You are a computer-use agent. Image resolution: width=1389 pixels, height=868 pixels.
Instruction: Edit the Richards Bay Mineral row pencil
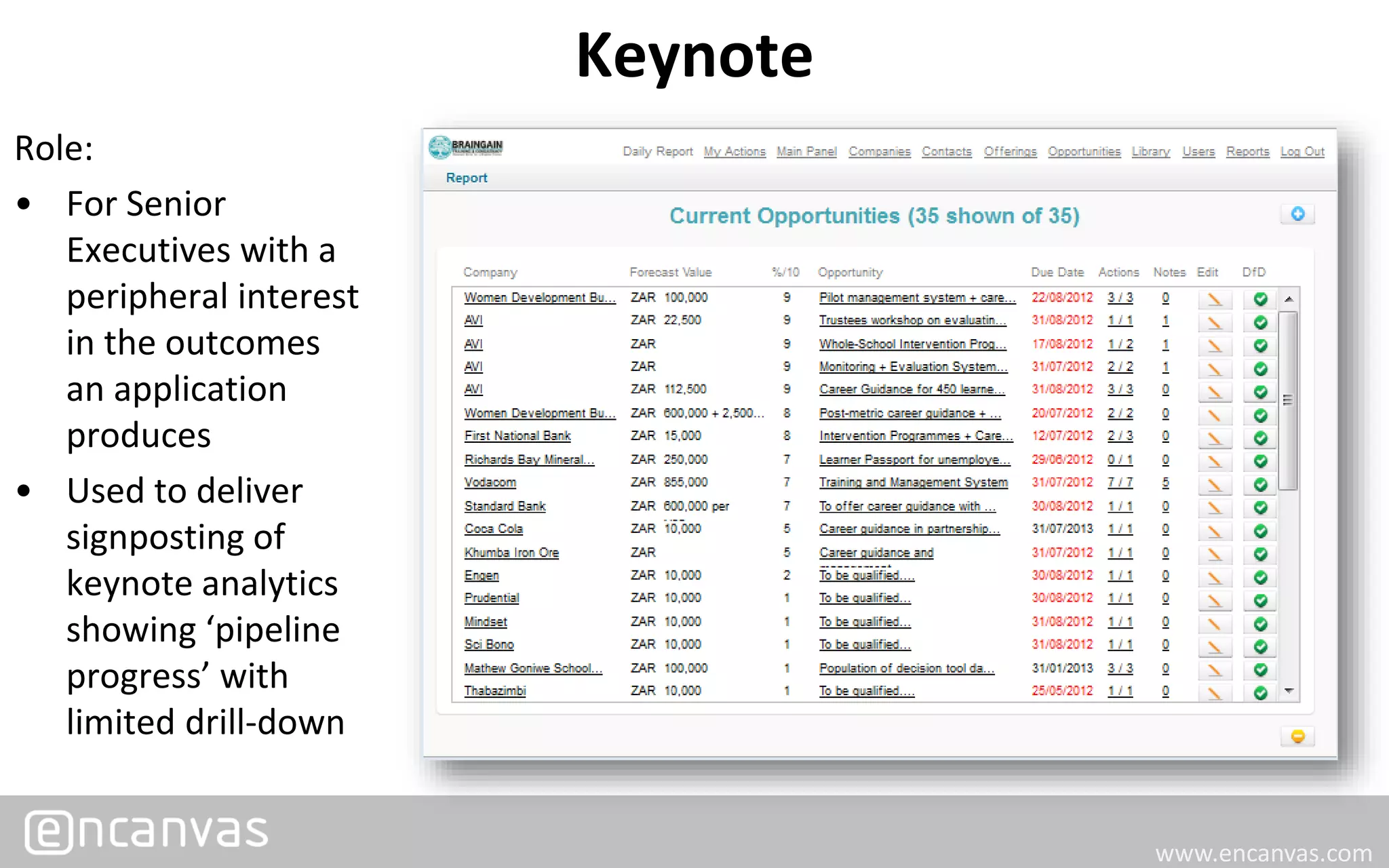click(x=1215, y=461)
